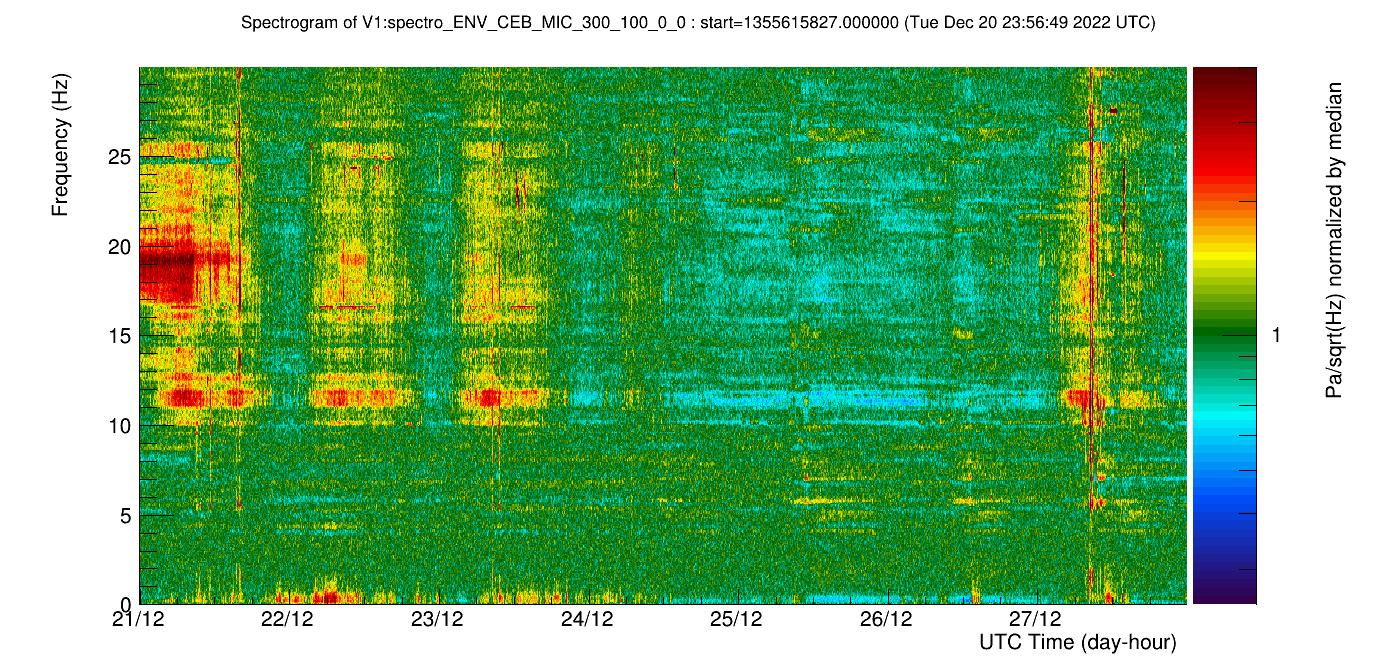Click the 21/12 time axis label

coord(139,619)
